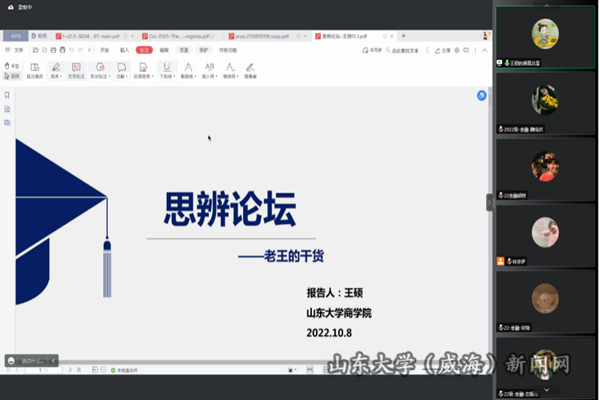Switch to the 特色功能 ribbon tab
This screenshot has width=600, height=400.
pos(228,50)
